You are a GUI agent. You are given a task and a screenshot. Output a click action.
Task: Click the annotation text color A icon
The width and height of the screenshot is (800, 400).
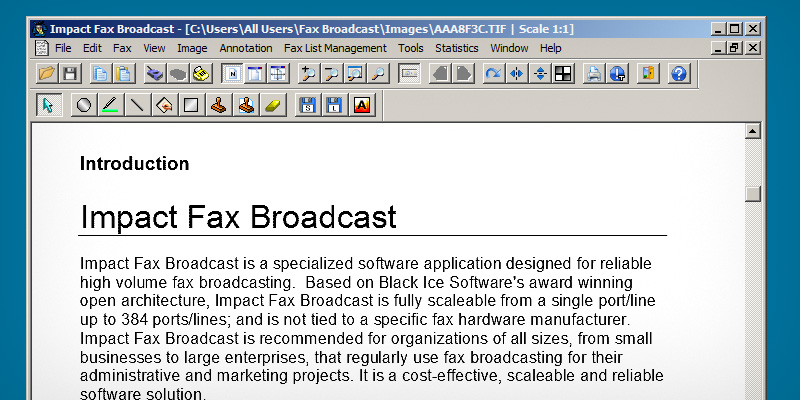362,105
